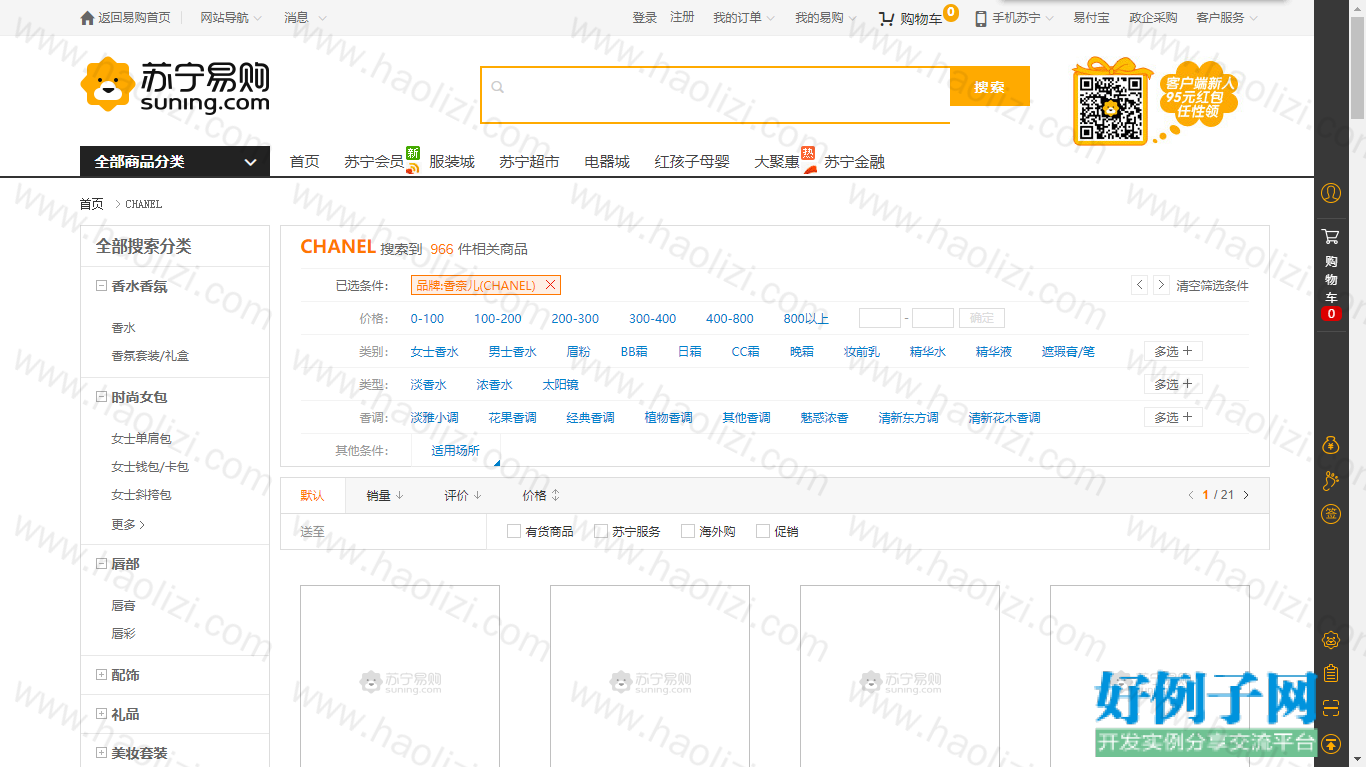
Task: Open the 红孩子母婴 nav item
Action: [x=692, y=162]
